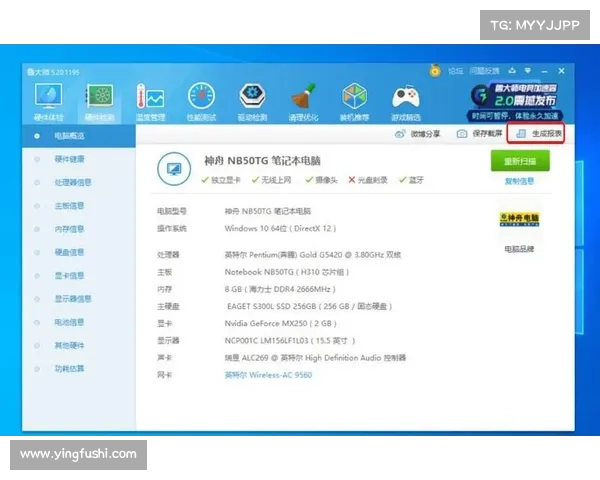Click the 复制信息 copy info link
This screenshot has width=600, height=480.
(x=519, y=181)
